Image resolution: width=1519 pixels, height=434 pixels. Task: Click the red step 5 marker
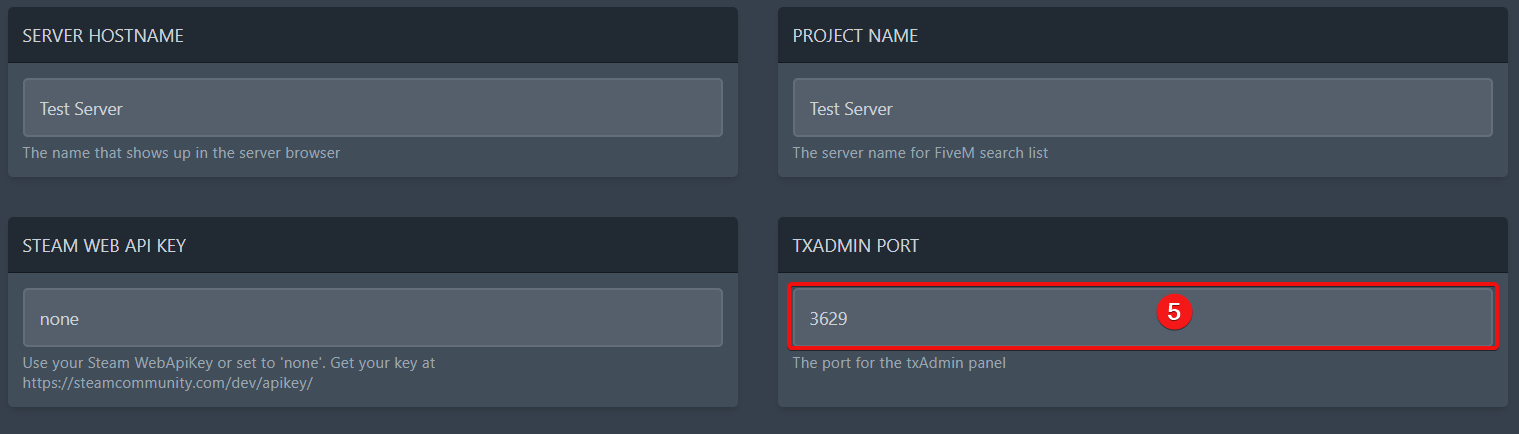(1174, 312)
